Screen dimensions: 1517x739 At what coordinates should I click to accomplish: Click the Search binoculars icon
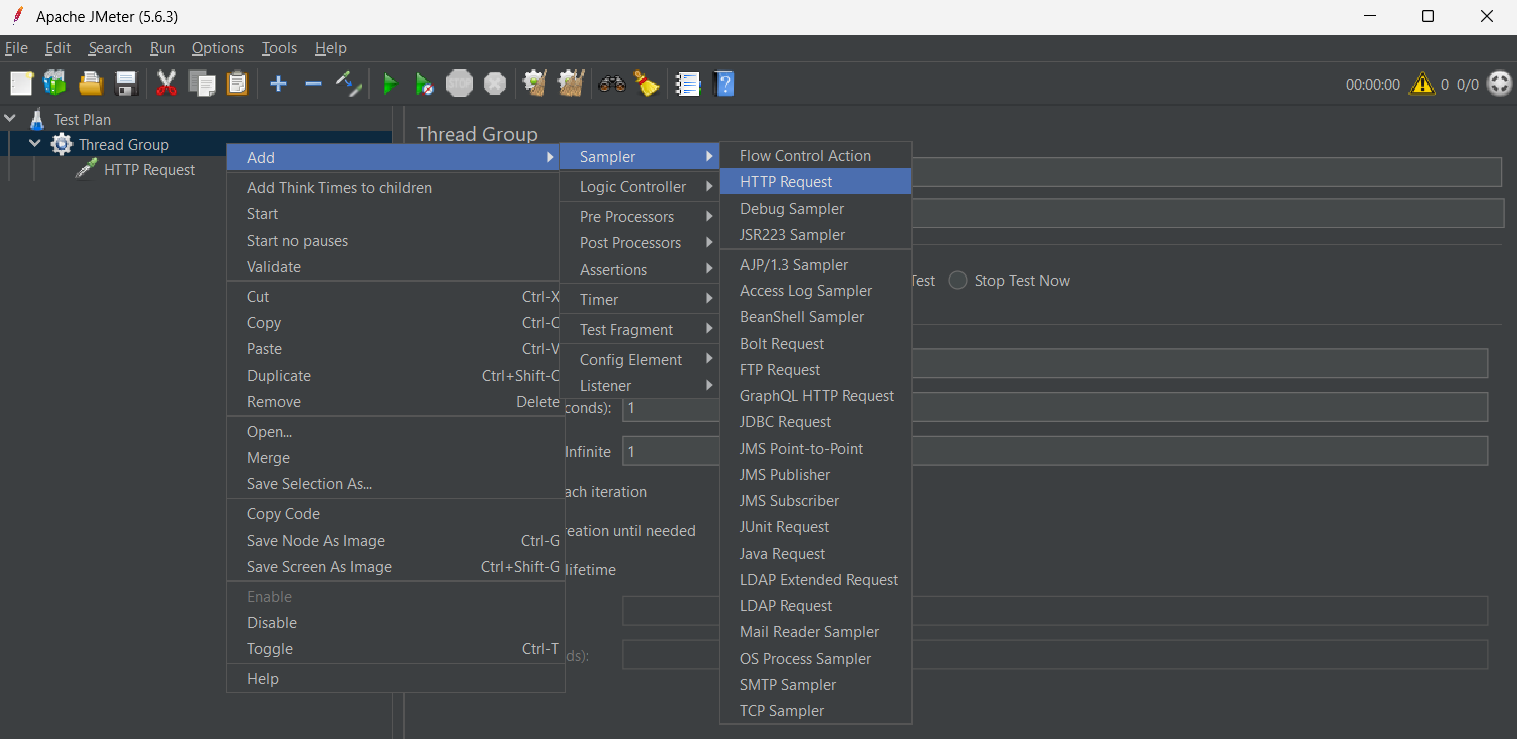(x=612, y=84)
